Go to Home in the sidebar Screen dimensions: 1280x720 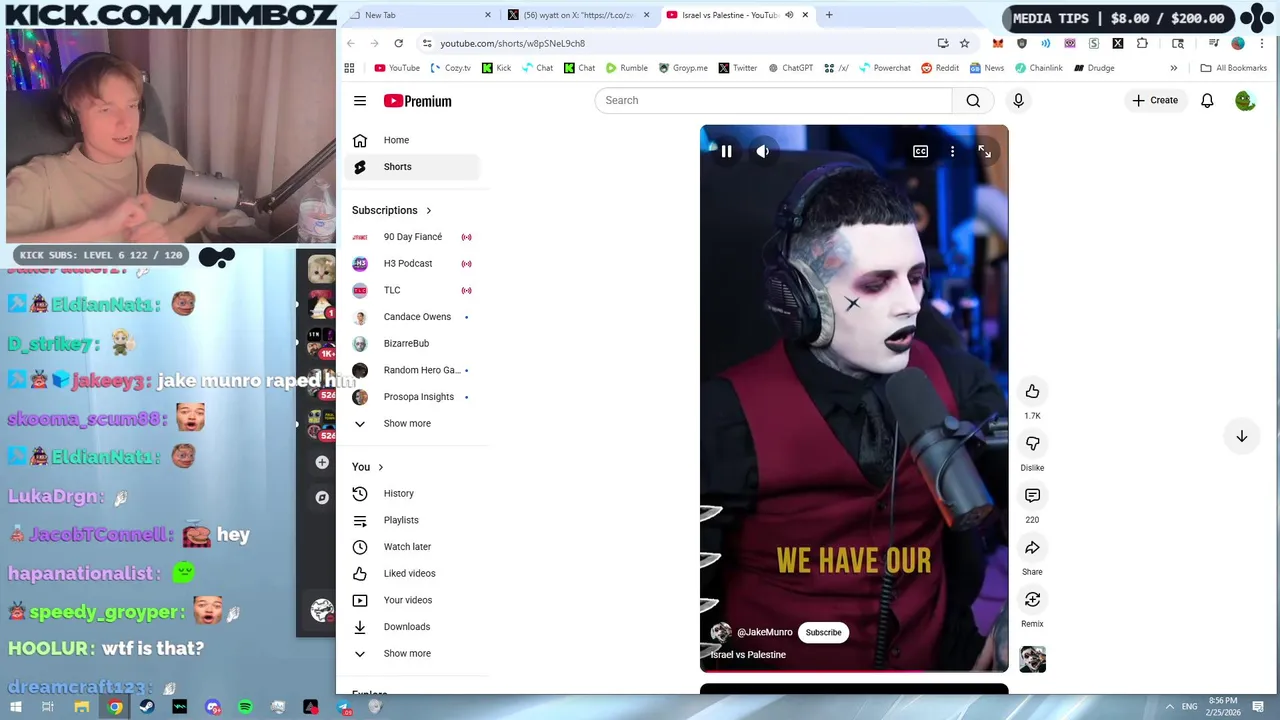pyautogui.click(x=412, y=140)
